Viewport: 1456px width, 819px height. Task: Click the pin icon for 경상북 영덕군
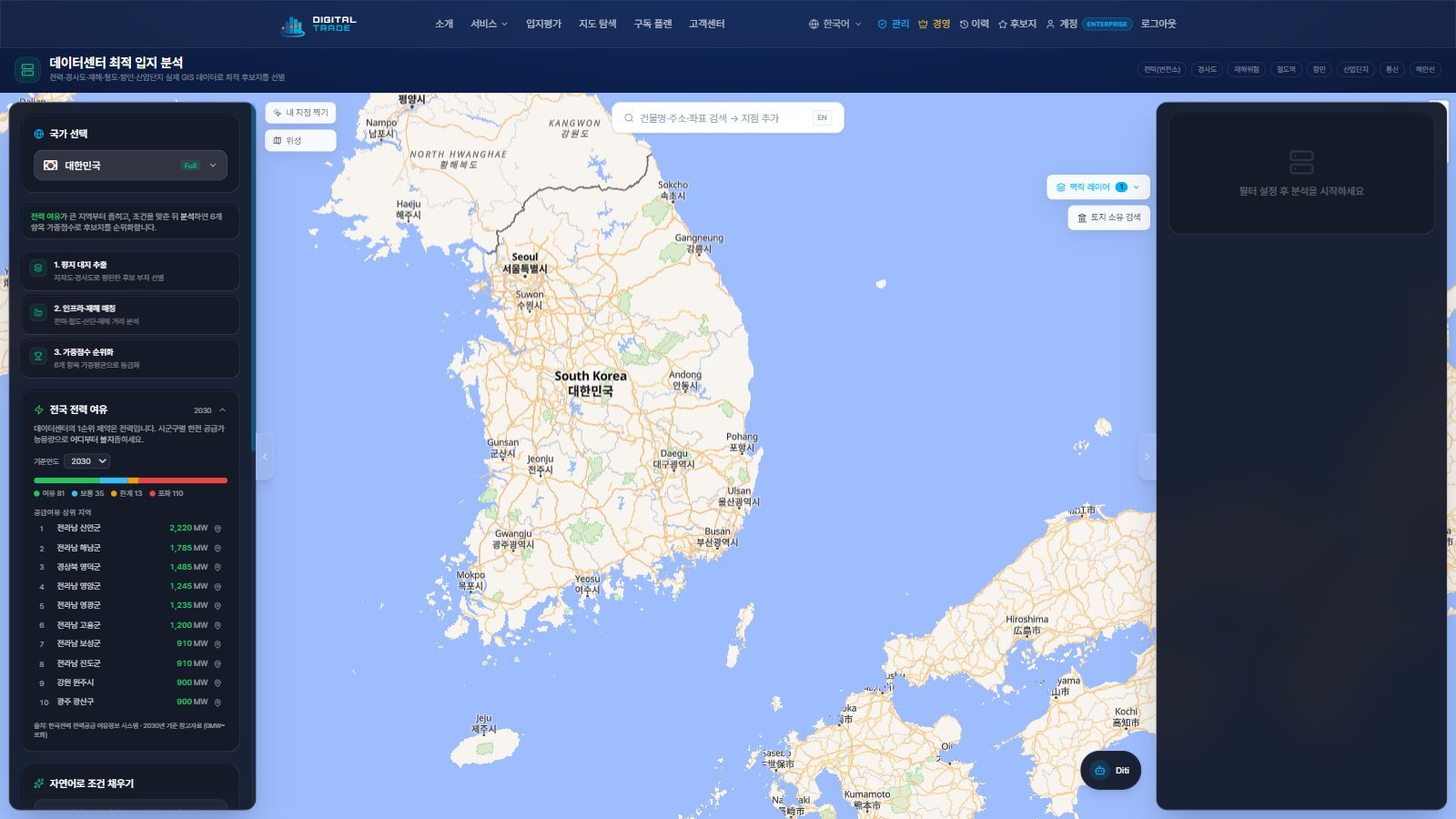(217, 567)
